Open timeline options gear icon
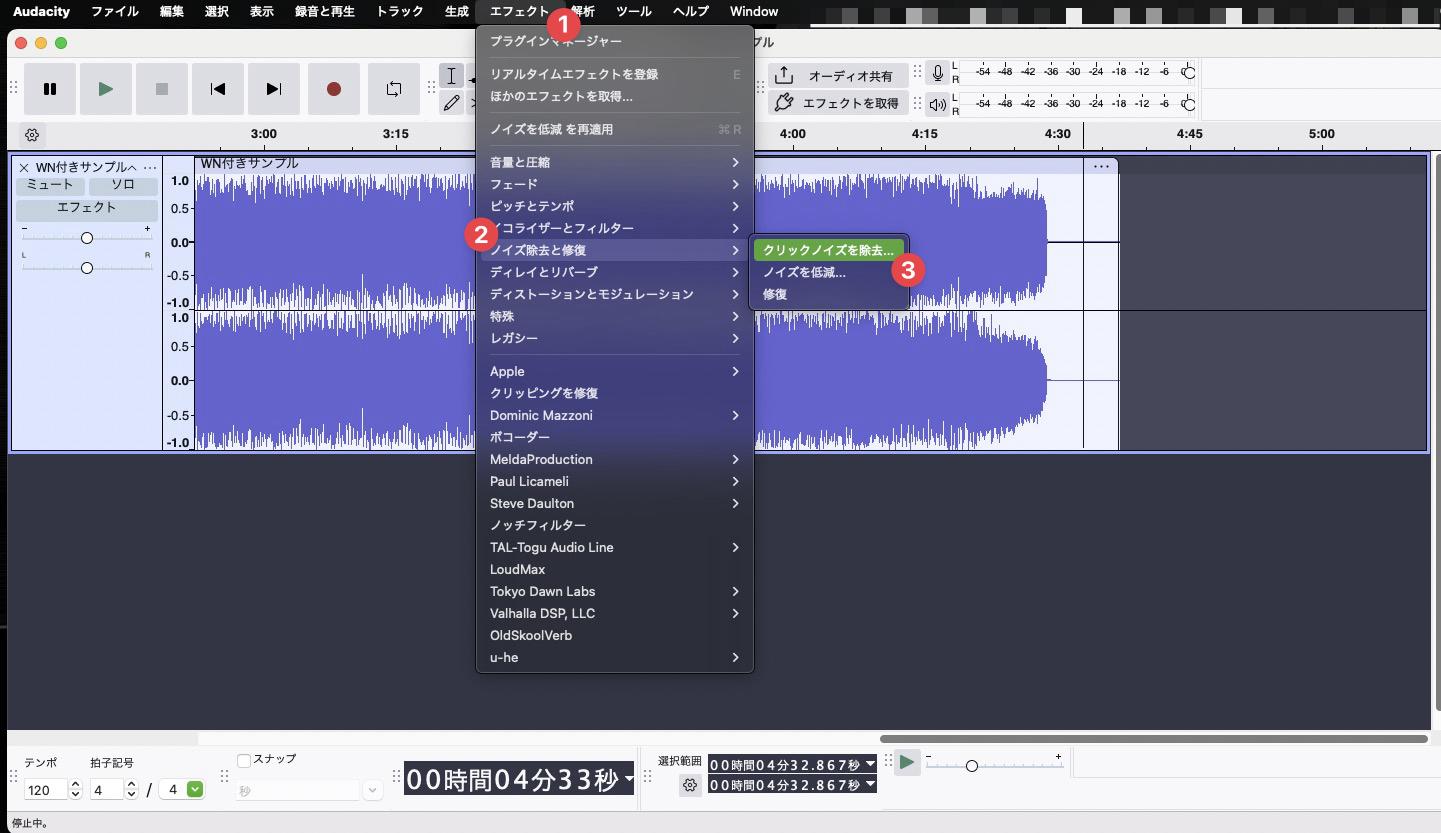Viewport: 1441px width, 833px height. pyautogui.click(x=32, y=135)
